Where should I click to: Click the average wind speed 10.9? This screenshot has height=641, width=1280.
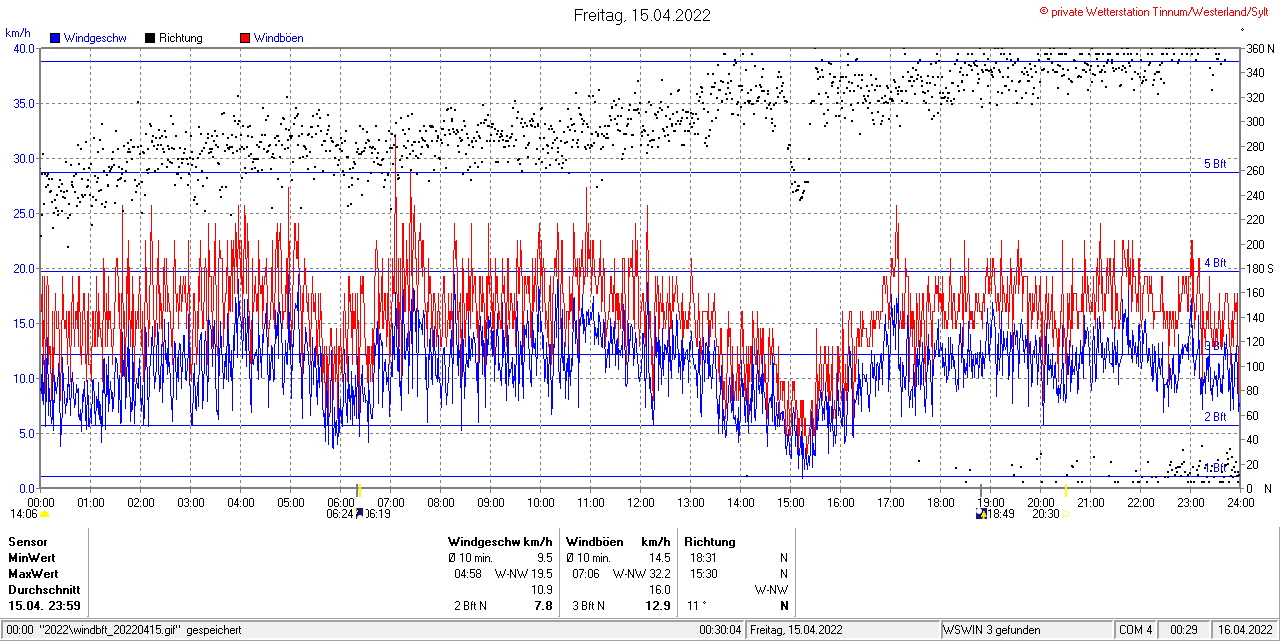coord(542,589)
